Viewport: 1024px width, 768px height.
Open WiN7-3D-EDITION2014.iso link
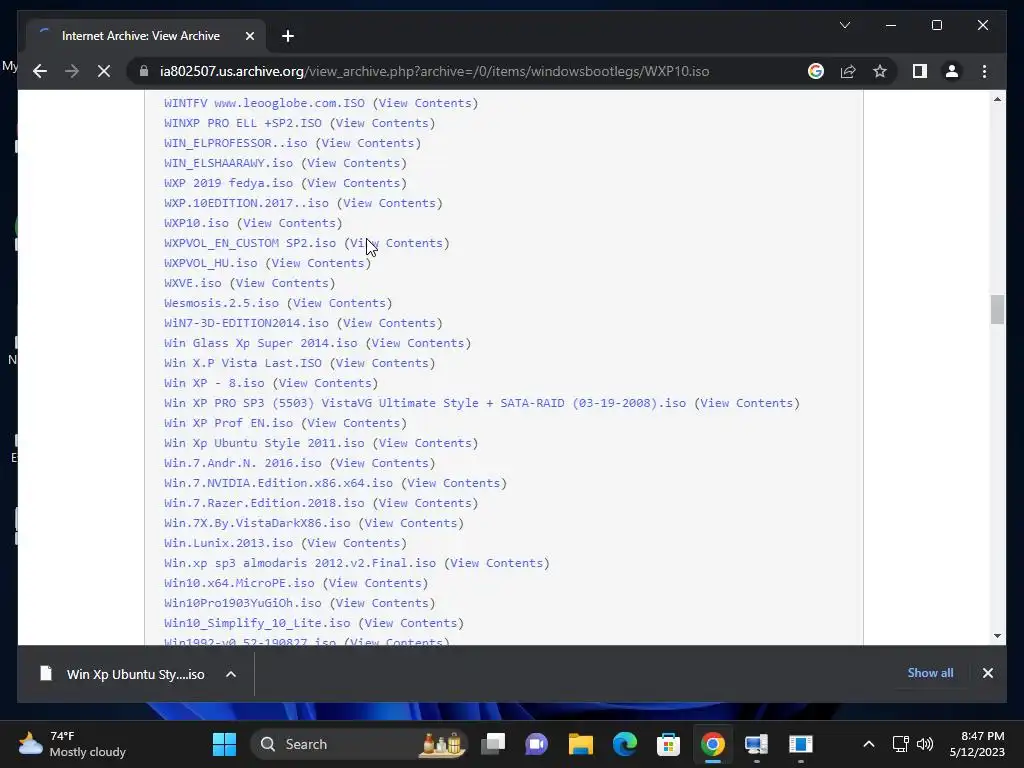pos(246,323)
